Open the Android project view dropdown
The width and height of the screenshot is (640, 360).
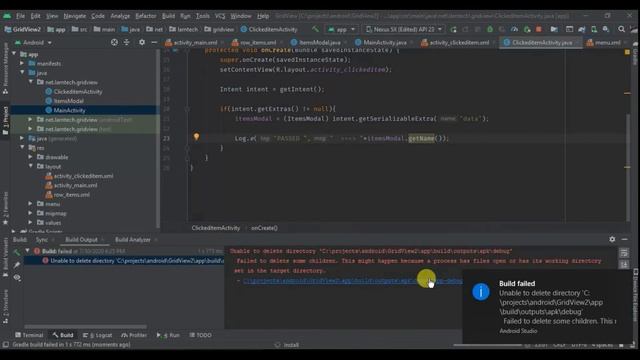pyautogui.click(x=33, y=42)
